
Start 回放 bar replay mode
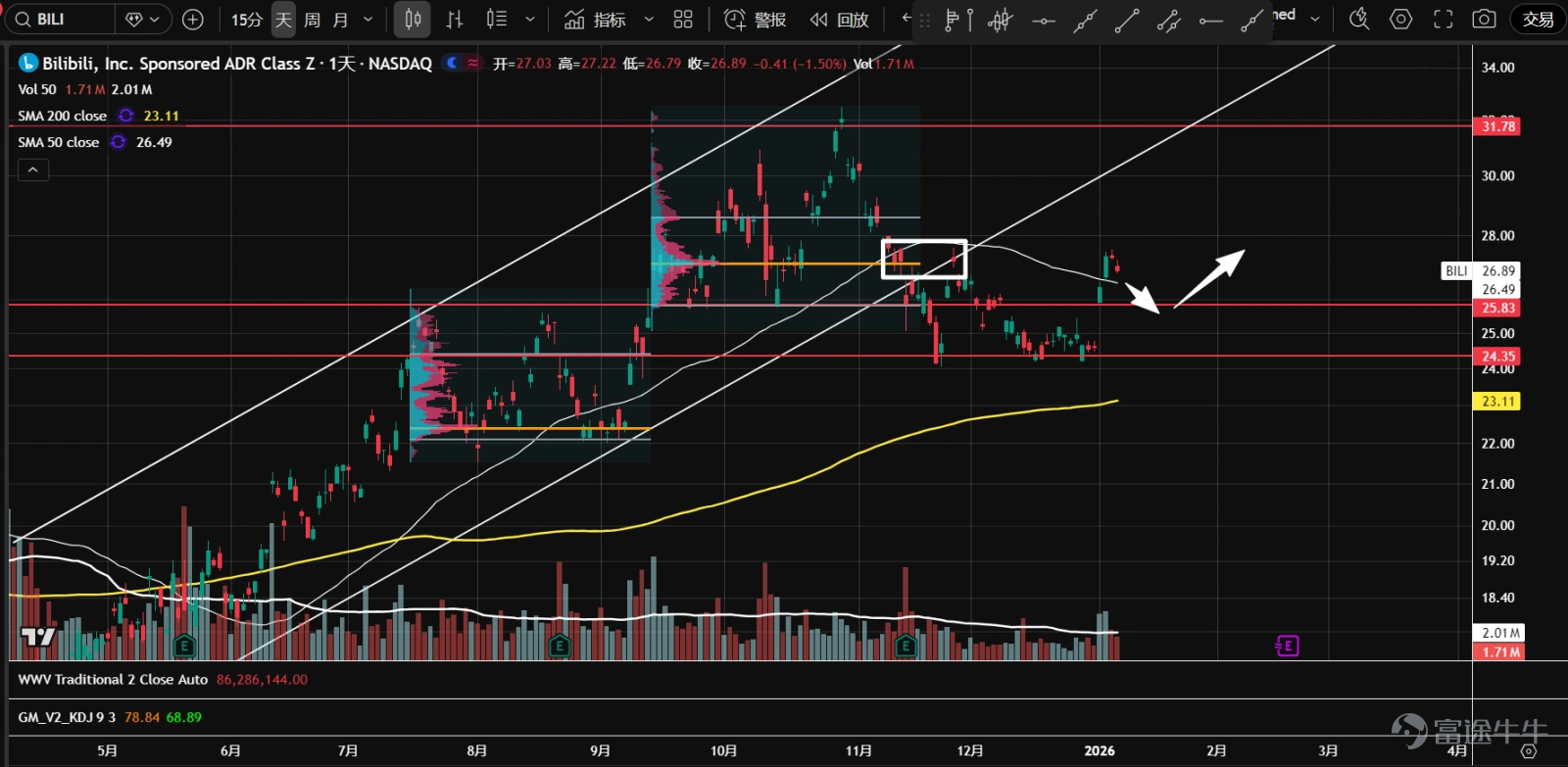840,19
